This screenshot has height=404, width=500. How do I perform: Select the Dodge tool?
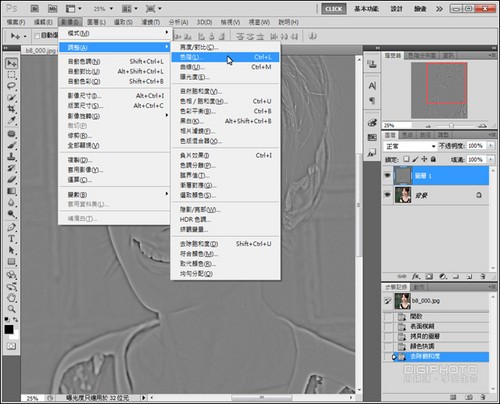[x=12, y=214]
